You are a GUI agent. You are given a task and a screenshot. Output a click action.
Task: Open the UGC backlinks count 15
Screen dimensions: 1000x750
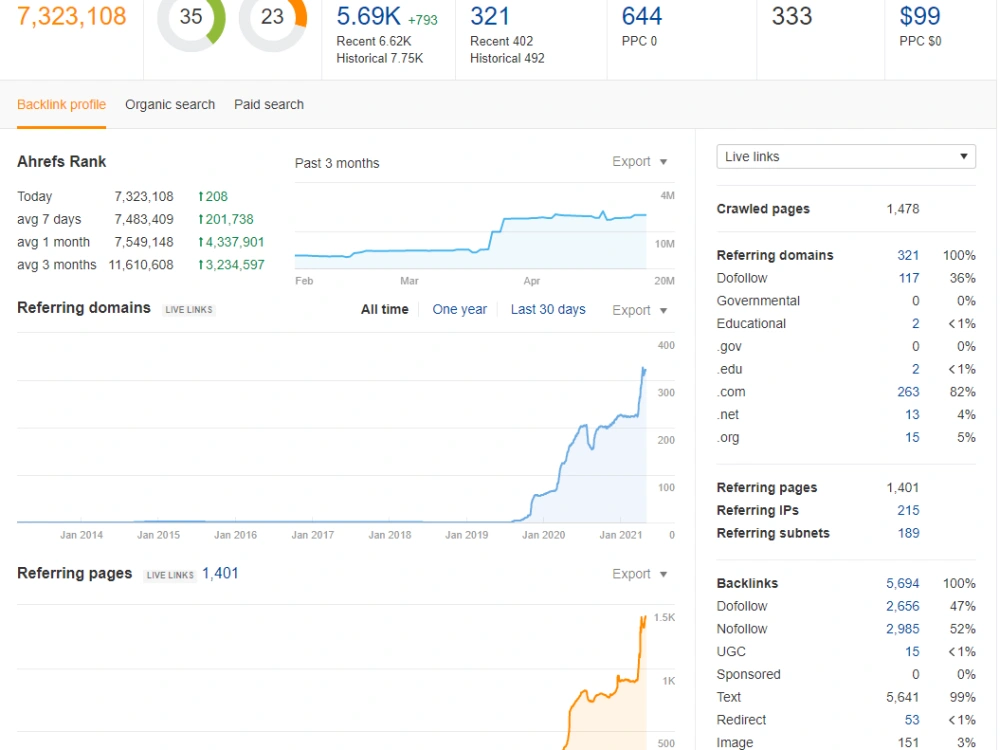click(912, 652)
